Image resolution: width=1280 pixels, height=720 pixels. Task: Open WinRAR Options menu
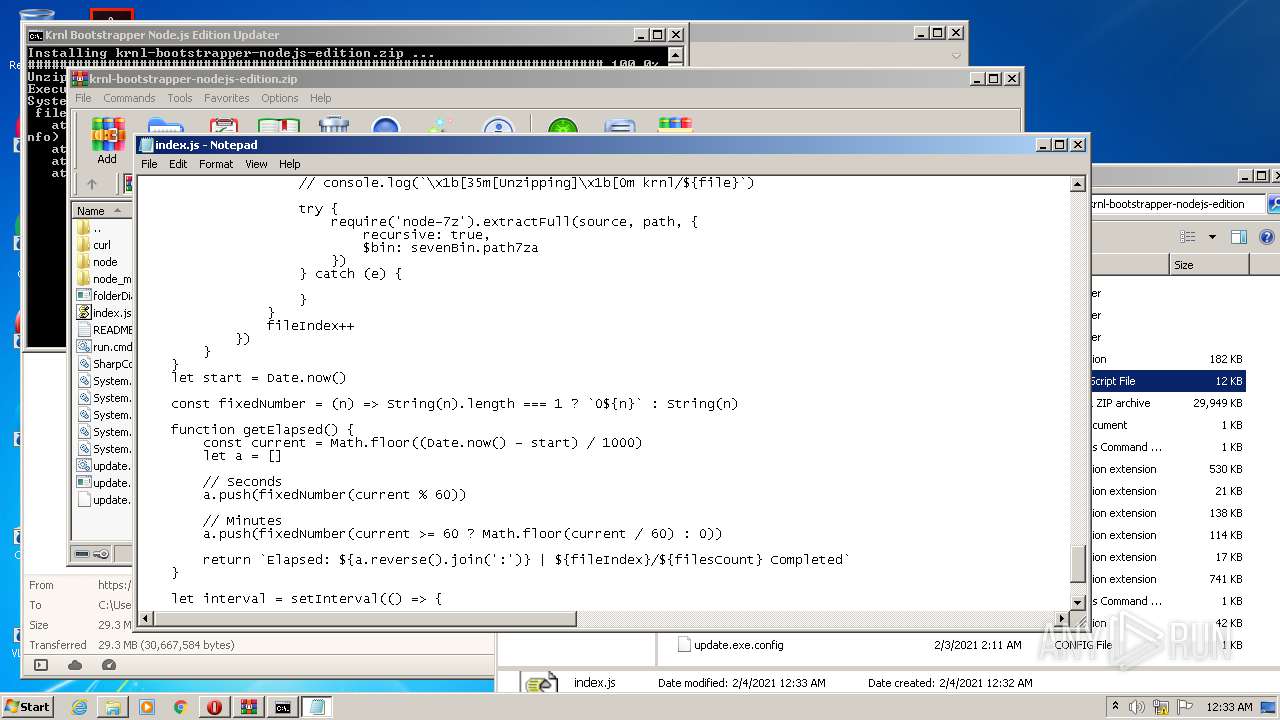pyautogui.click(x=280, y=98)
